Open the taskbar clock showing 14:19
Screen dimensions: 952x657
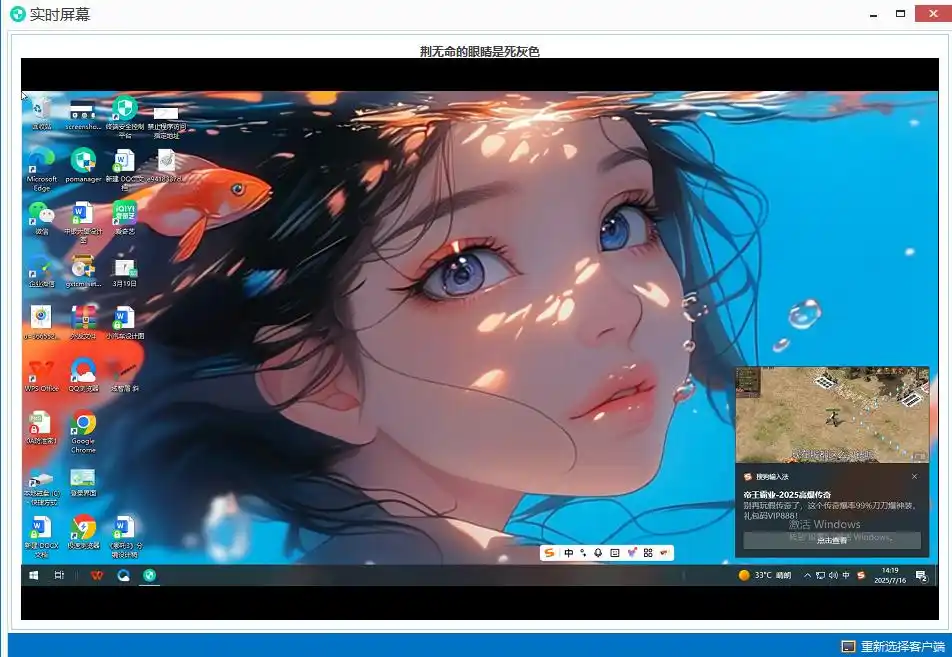pyautogui.click(x=890, y=575)
